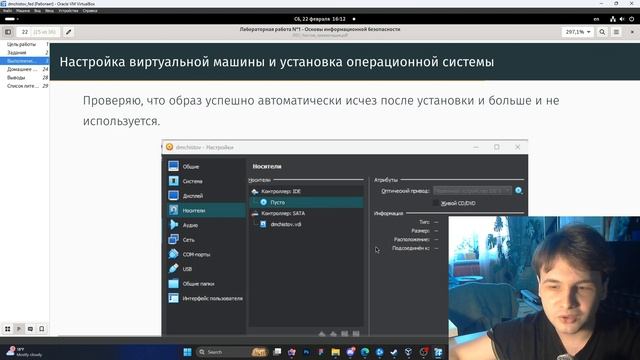Jump to the Выводы outline entry
Viewport: 640px width, 360px height.
pos(24,78)
